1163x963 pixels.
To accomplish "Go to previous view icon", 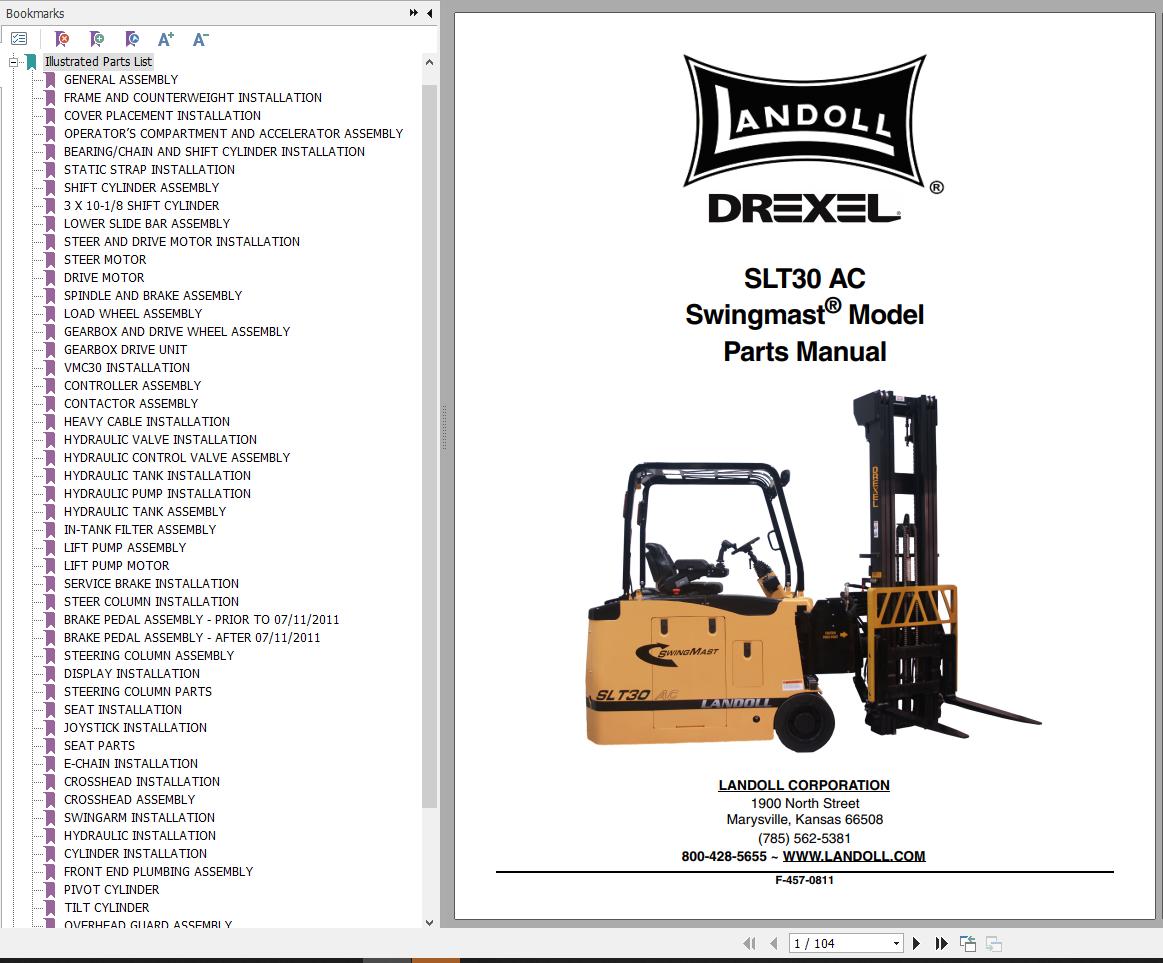I will 967,942.
